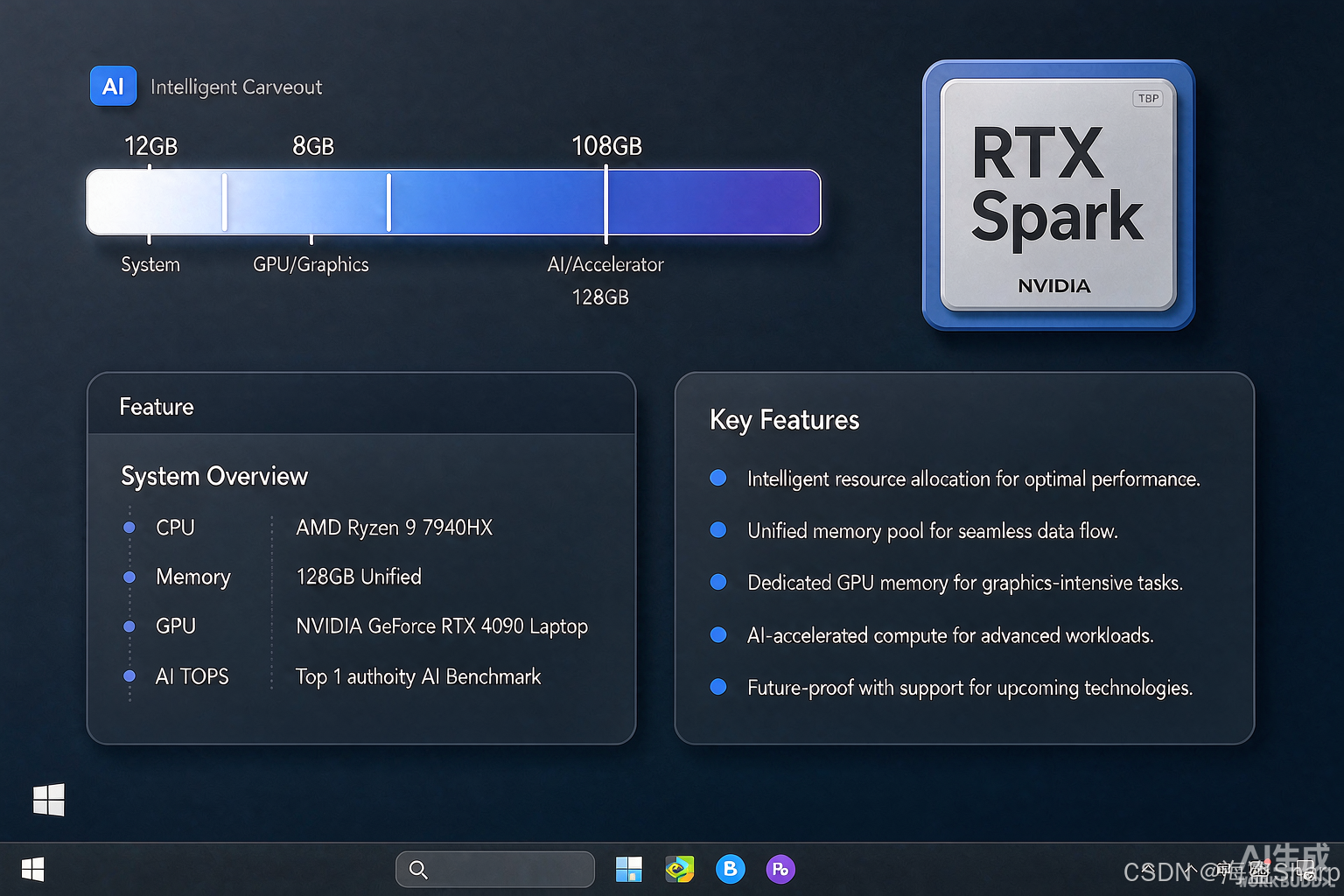This screenshot has width=1344, height=896.
Task: Select the CPU row label
Action: [175, 528]
